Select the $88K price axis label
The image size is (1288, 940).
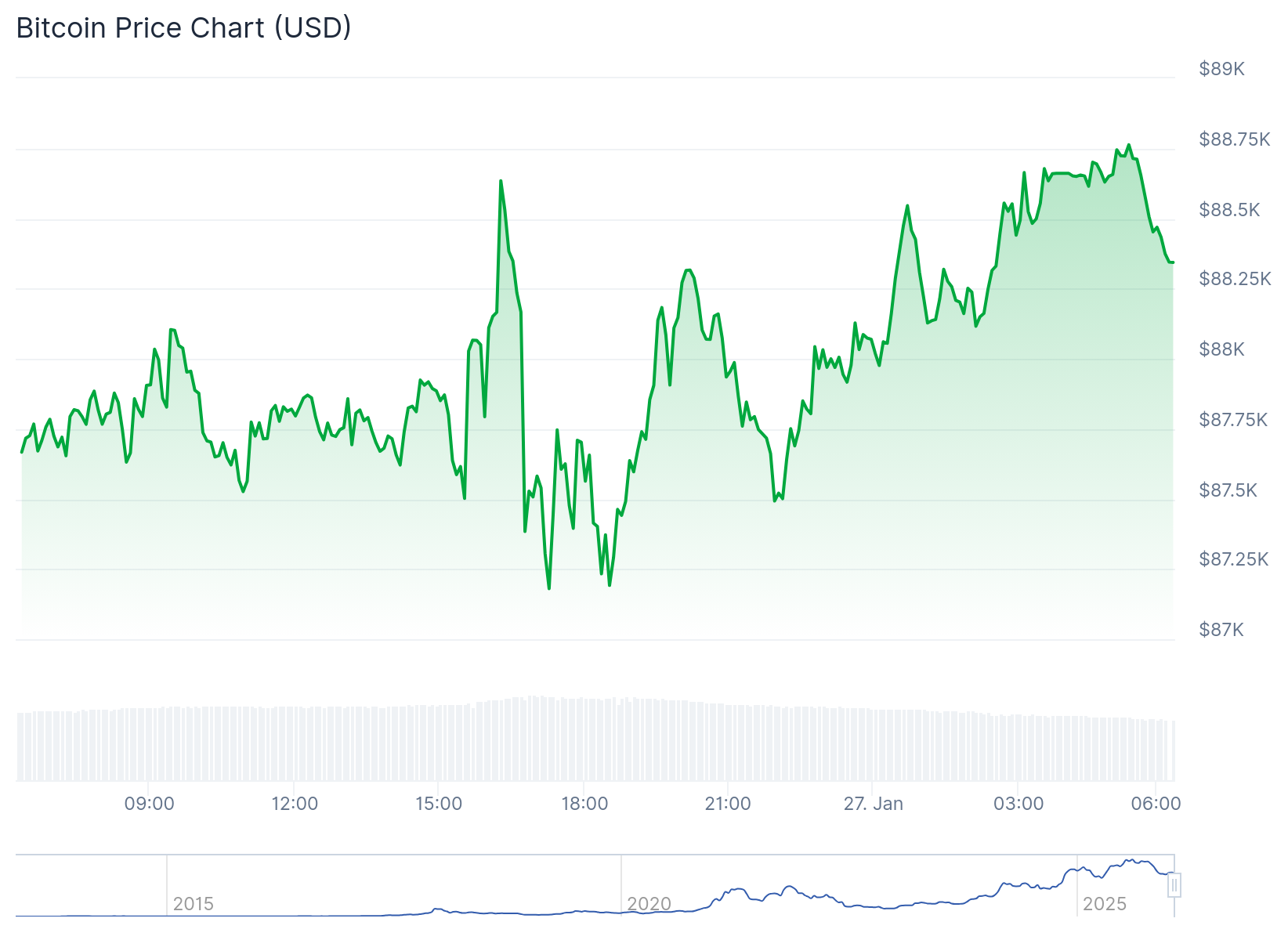click(1221, 349)
